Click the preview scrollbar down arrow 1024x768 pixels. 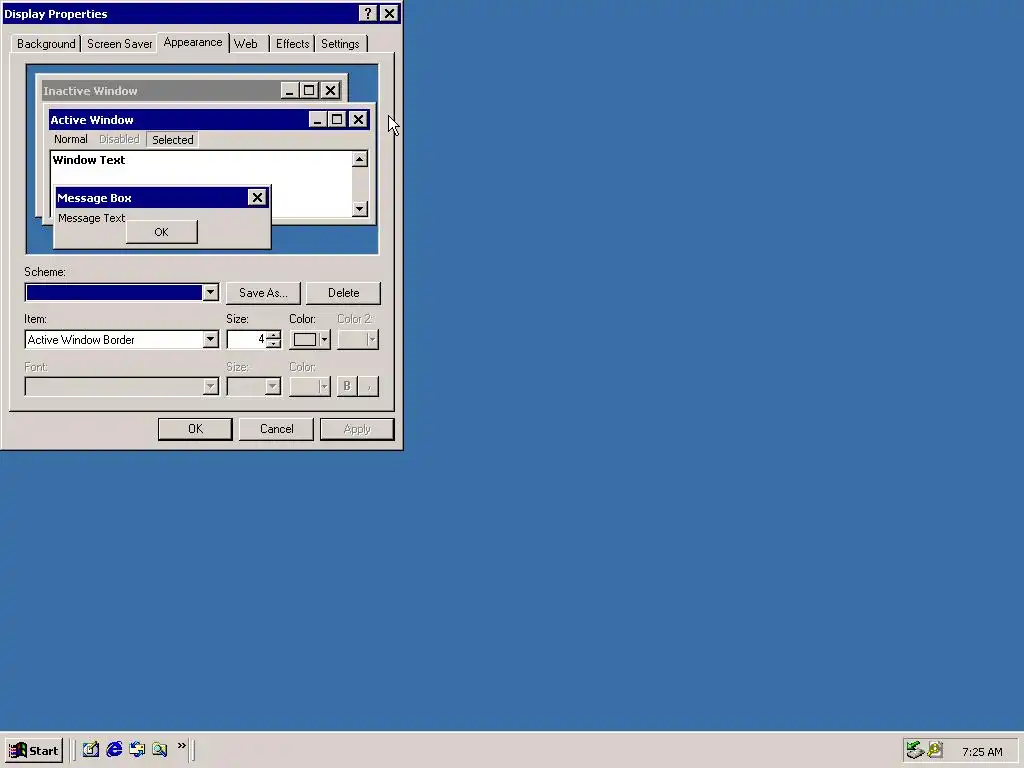pyautogui.click(x=360, y=209)
